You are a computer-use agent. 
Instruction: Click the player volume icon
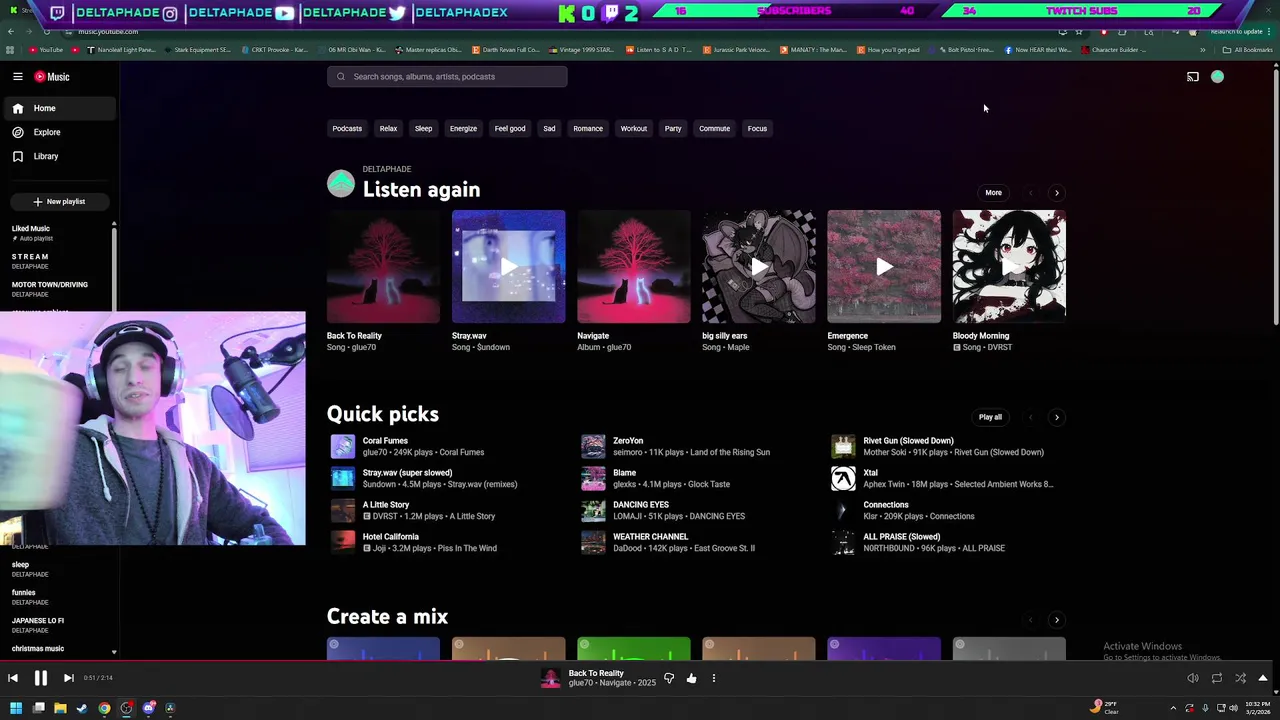[1192, 679]
